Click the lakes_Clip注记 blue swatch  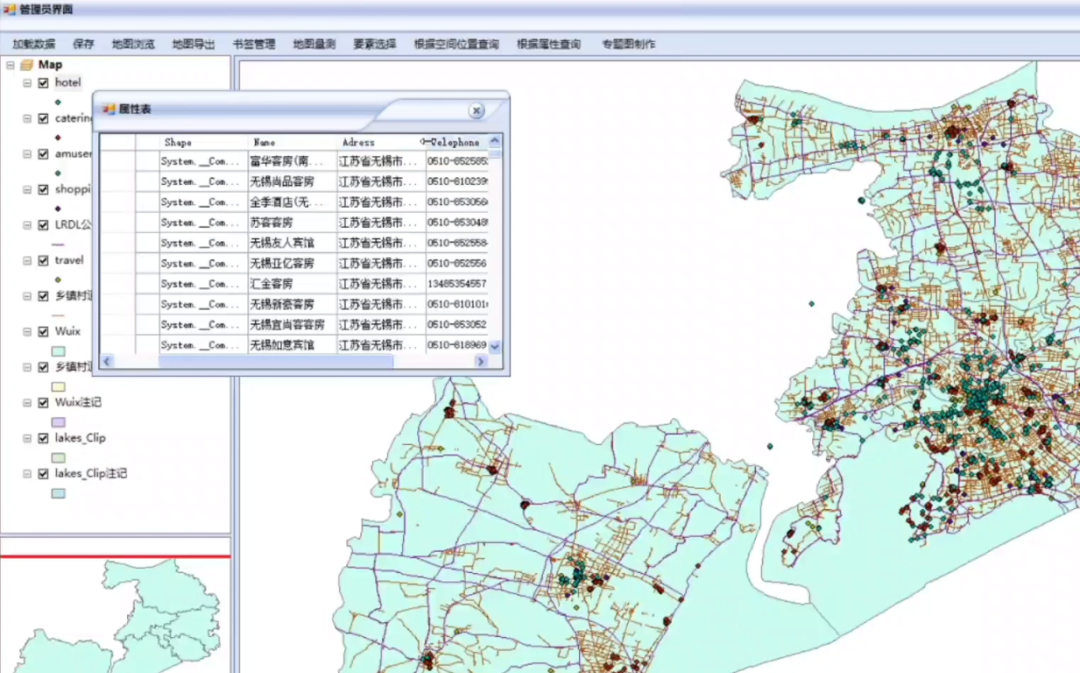[59, 493]
